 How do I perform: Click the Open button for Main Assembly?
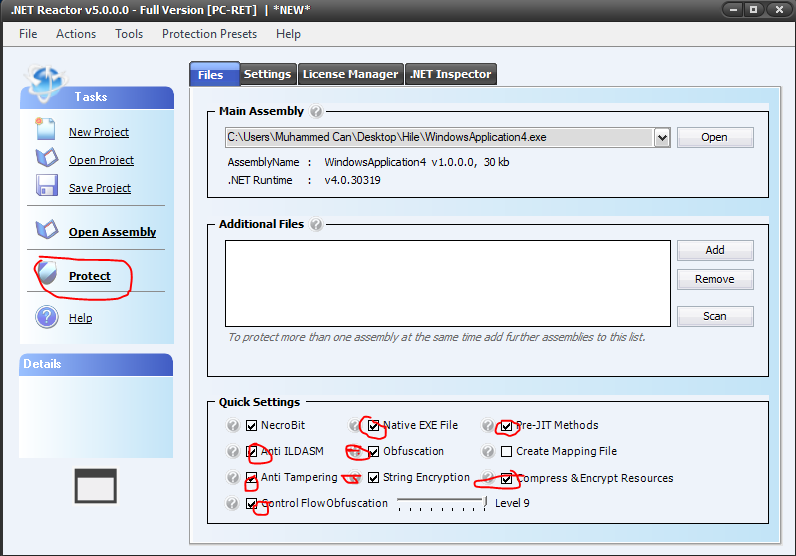(x=715, y=138)
